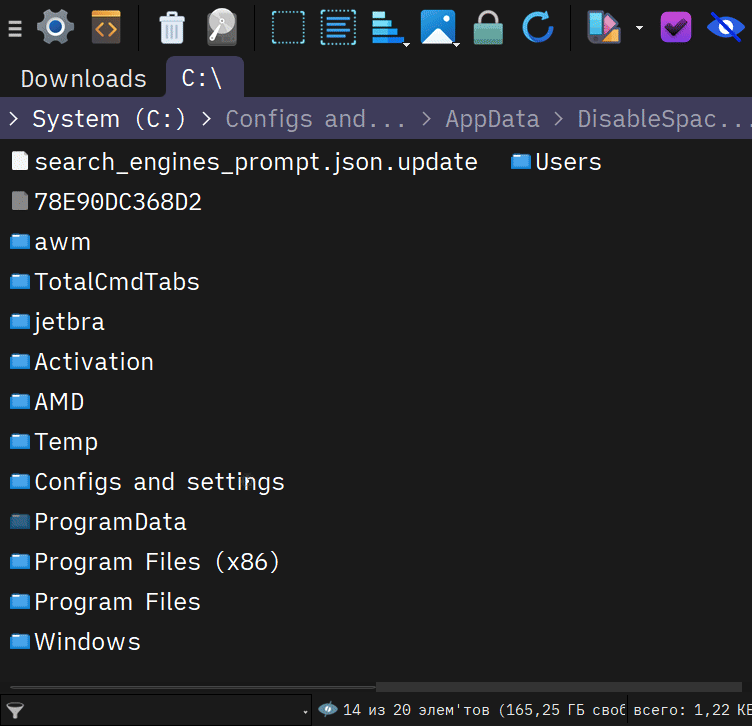Open the settings gear icon
The image size is (752, 726).
[x=55, y=27]
